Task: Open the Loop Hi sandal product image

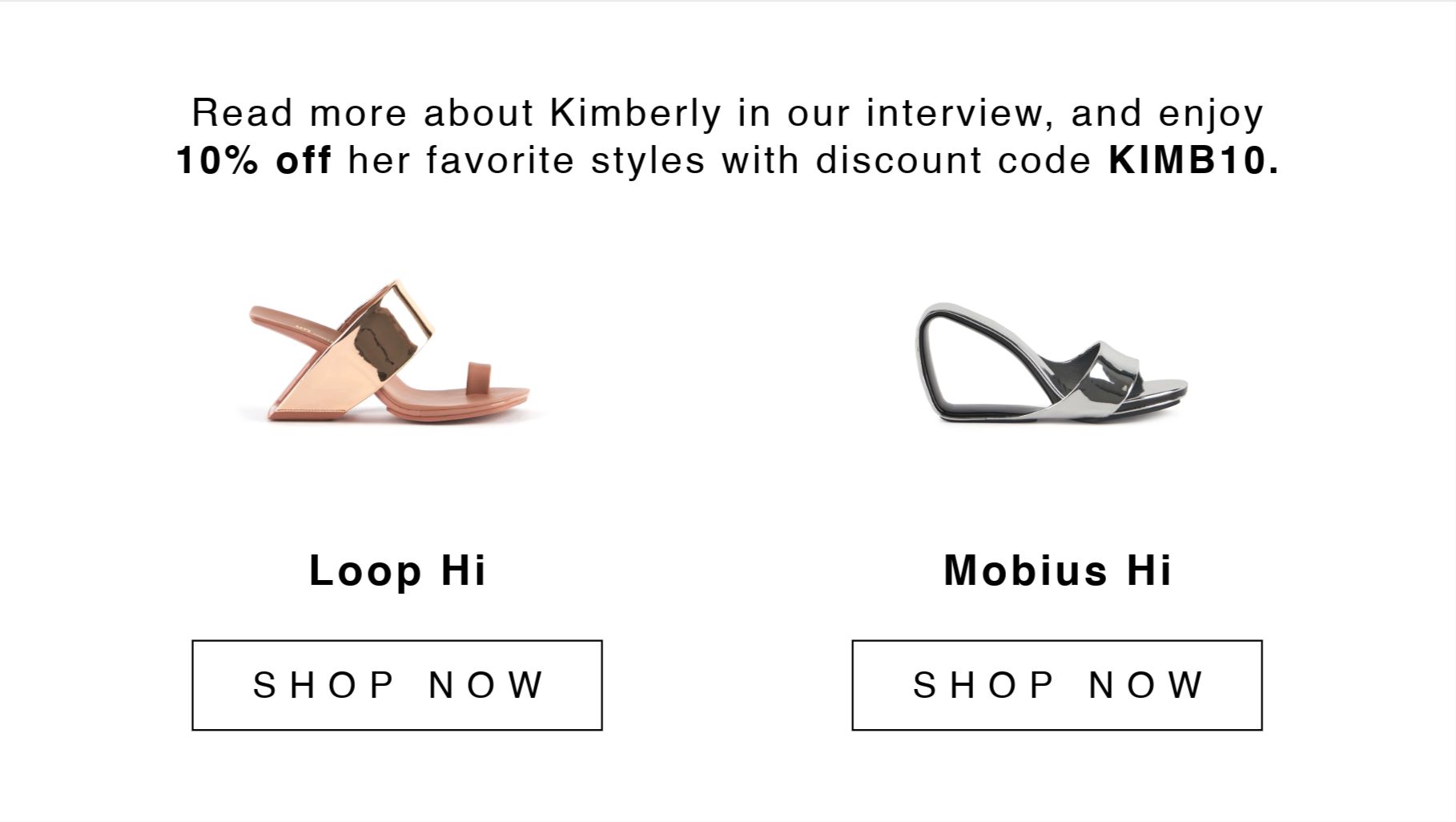Action: 391,352
